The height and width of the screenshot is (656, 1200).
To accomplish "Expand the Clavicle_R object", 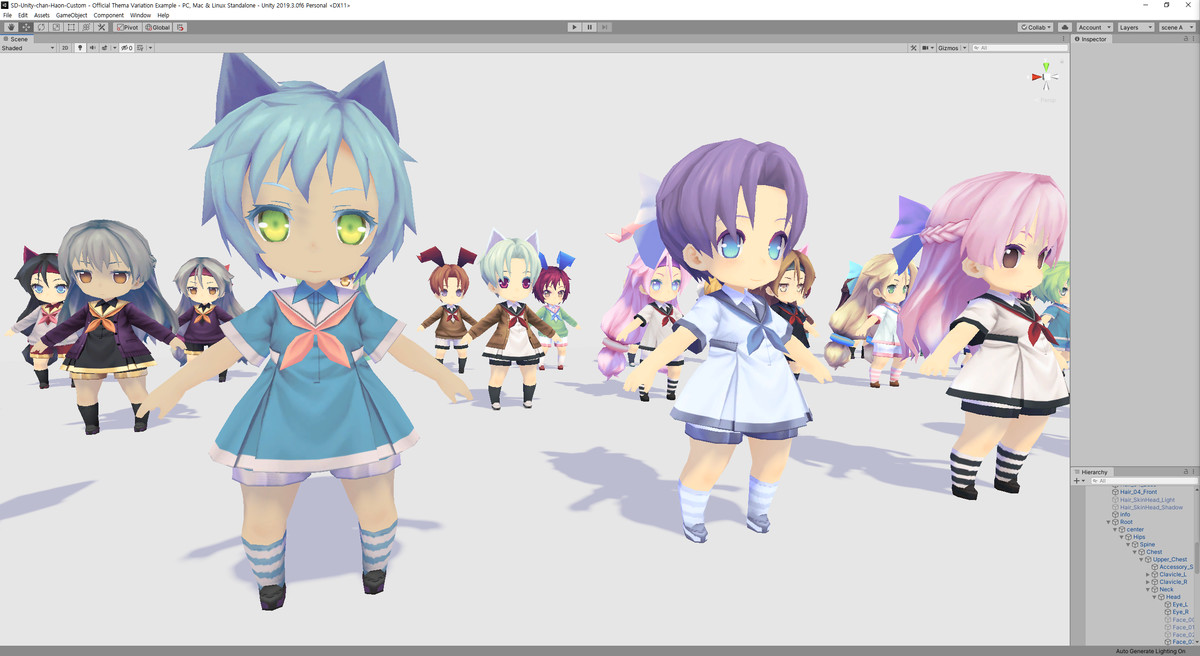I will tap(1148, 582).
